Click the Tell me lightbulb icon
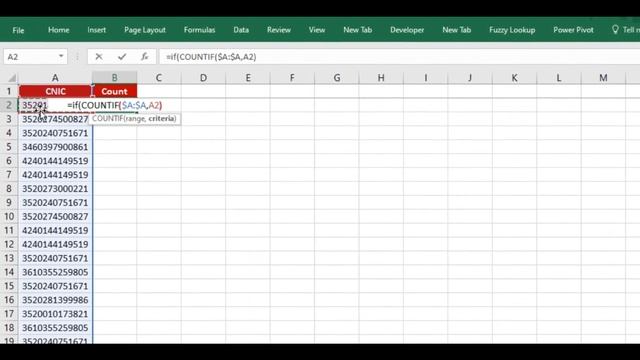This screenshot has width=640, height=360. (x=615, y=29)
